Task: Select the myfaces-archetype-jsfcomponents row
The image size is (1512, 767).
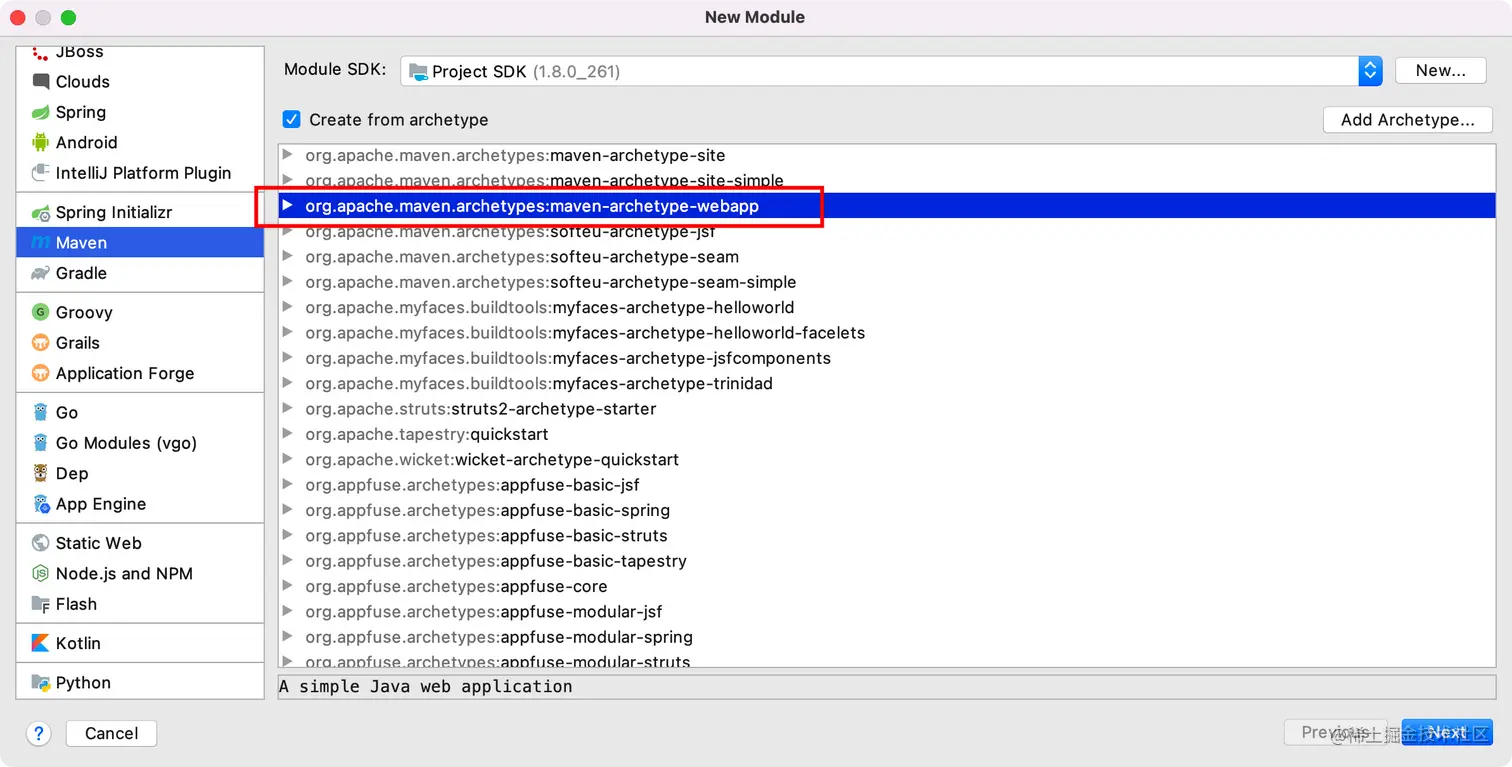Action: click(887, 358)
